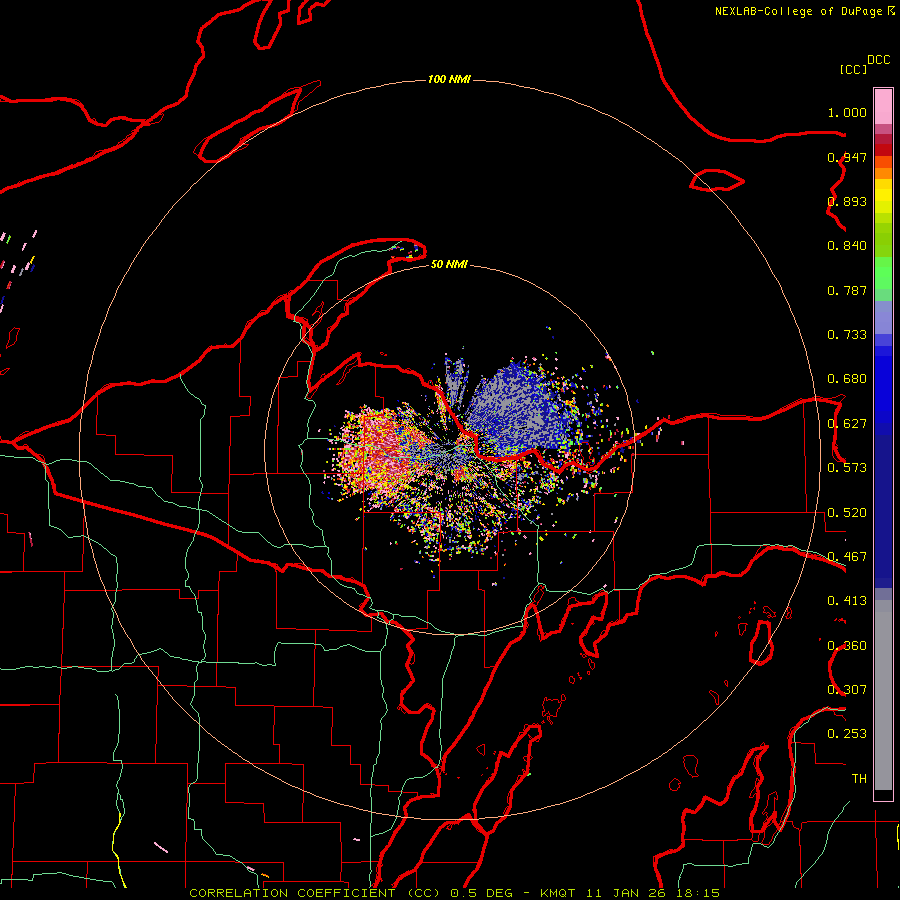This screenshot has width=900, height=900.
Task: Click the NEXLAB-College of DuPage label
Action: 798,11
